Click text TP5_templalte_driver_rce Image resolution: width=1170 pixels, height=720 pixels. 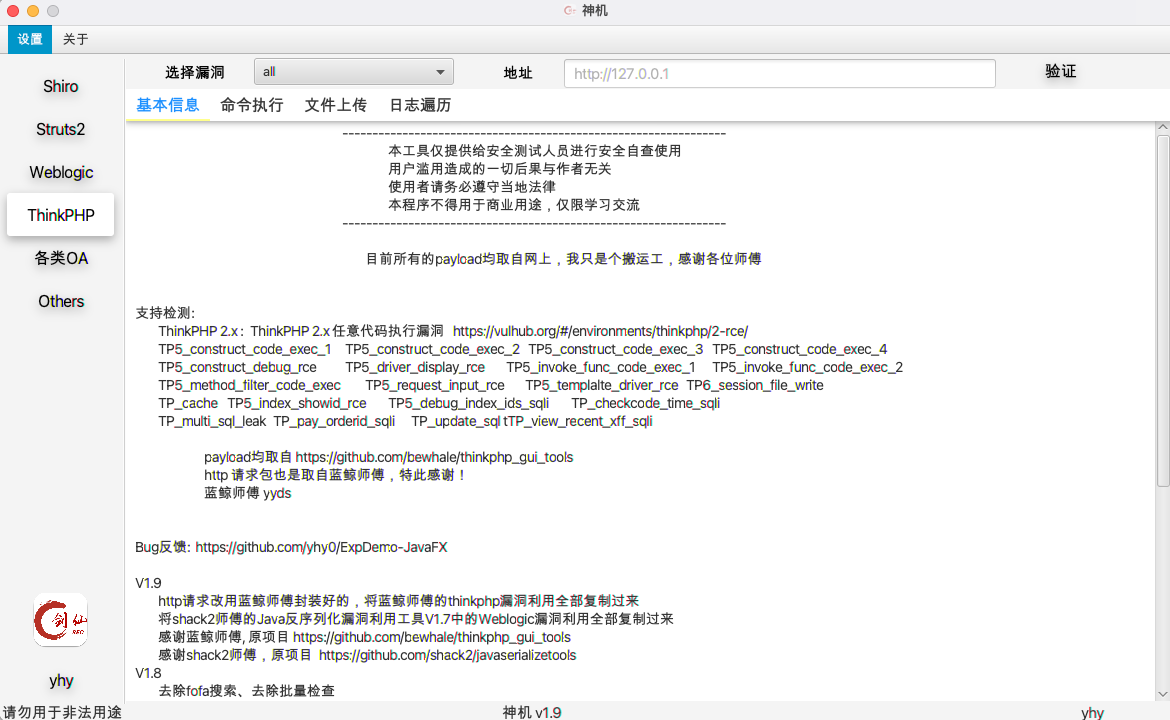601,386
